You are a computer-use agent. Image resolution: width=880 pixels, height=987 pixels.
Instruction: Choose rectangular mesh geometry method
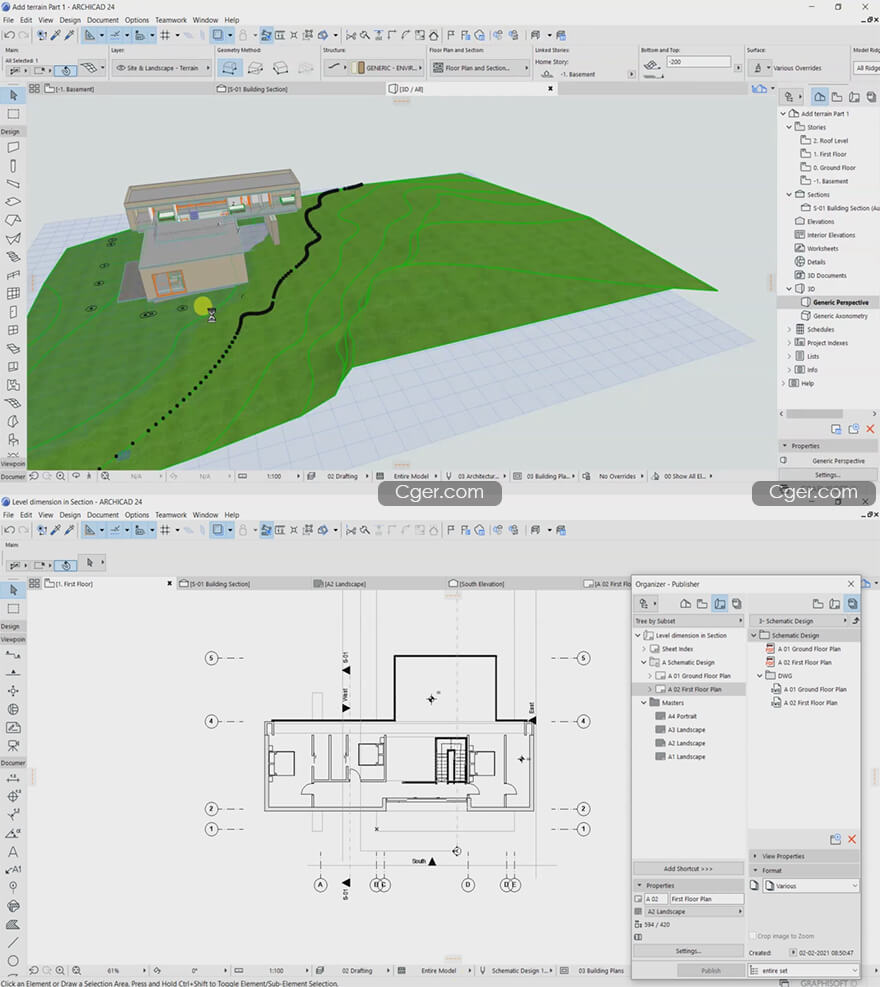[x=255, y=67]
